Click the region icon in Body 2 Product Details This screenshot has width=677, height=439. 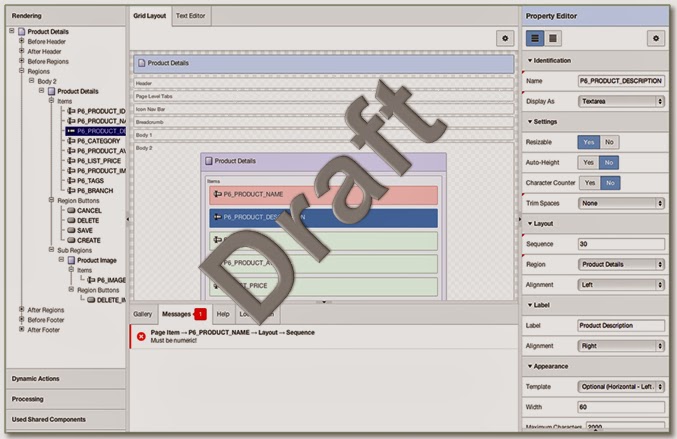point(209,161)
